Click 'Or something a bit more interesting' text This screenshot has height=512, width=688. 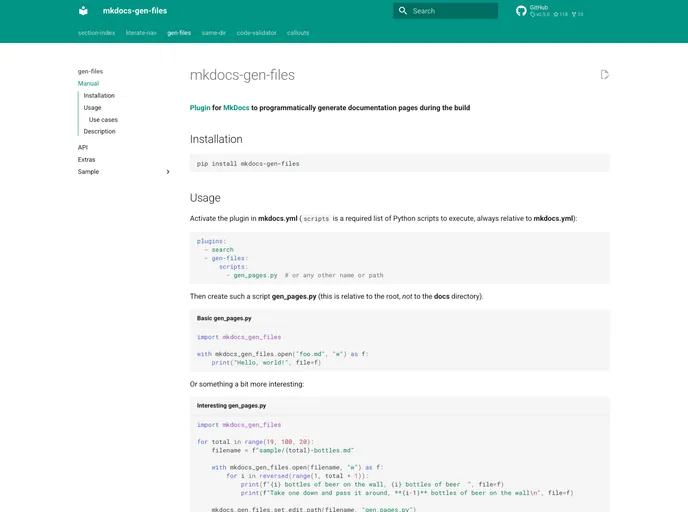click(247, 384)
